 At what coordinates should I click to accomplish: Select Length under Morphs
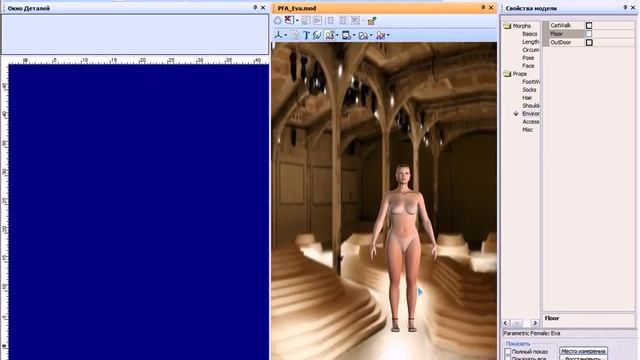tap(531, 42)
